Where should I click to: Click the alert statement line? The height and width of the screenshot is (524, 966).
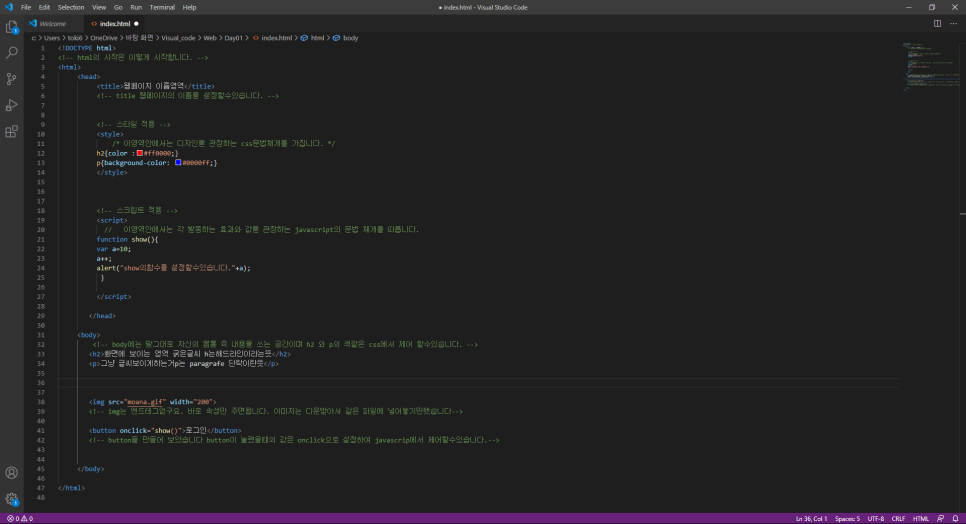[x=173, y=268]
